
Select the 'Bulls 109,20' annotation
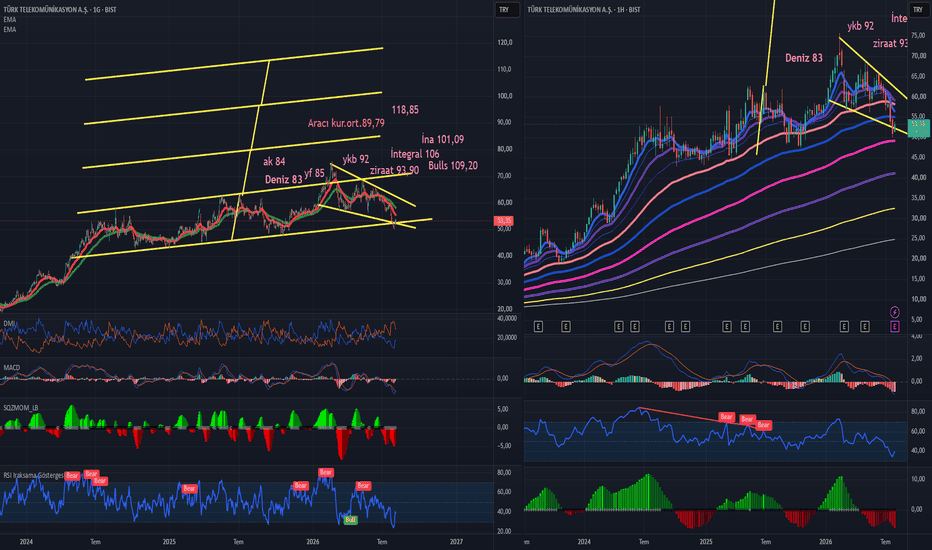[453, 166]
